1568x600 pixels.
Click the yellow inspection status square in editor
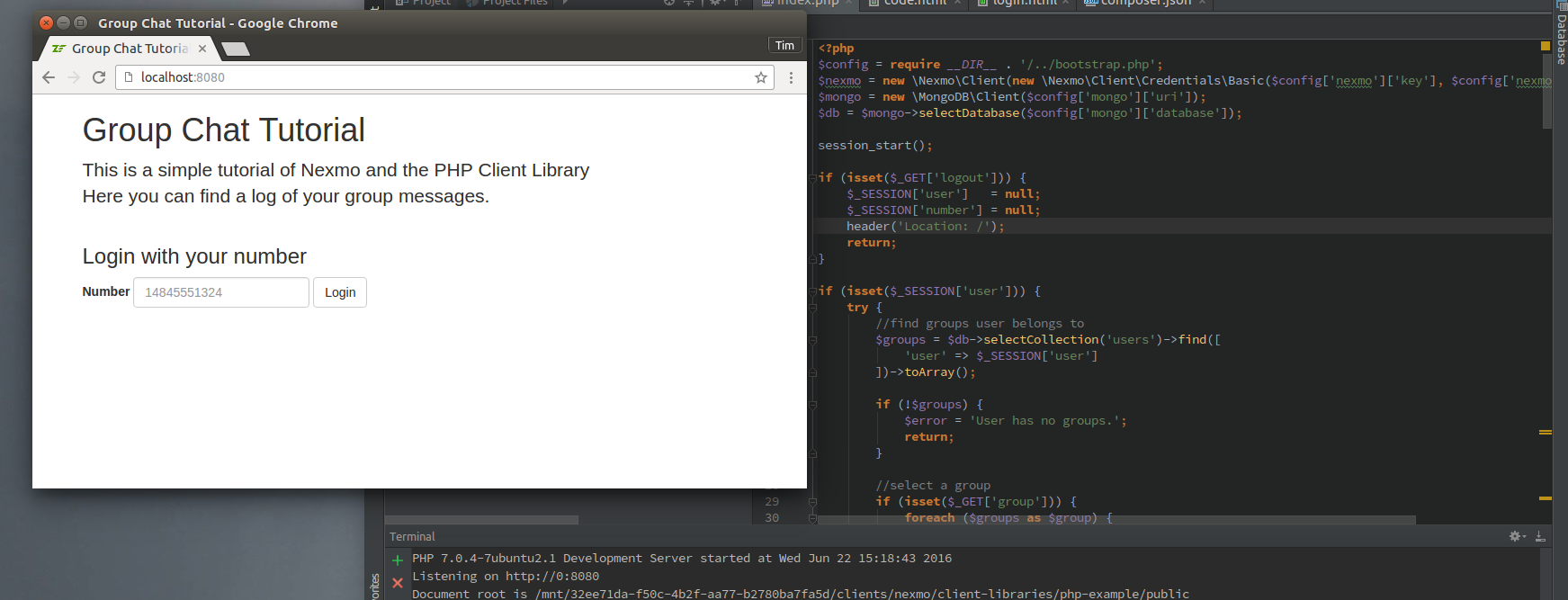pyautogui.click(x=1546, y=45)
